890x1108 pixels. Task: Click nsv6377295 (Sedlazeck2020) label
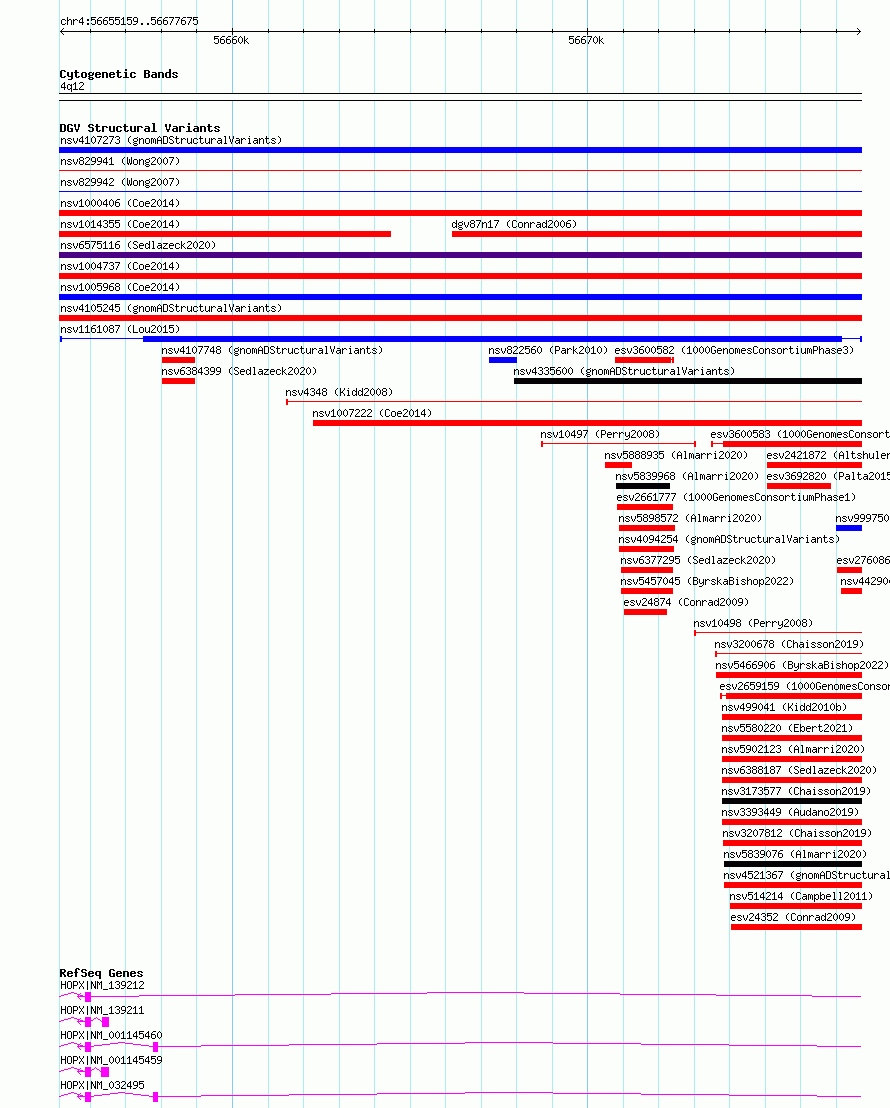698,560
